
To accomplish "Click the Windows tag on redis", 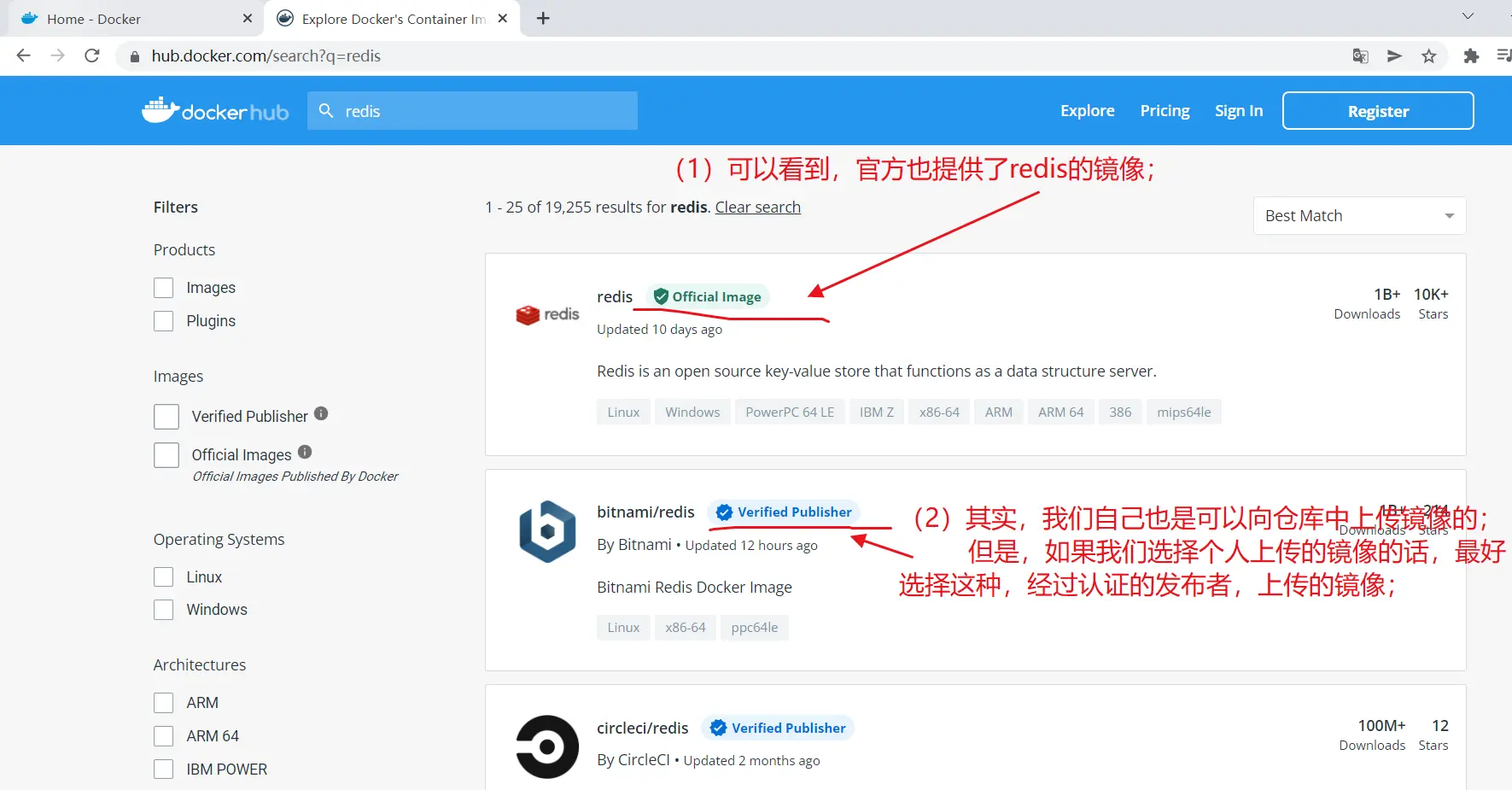I will (x=692, y=413).
